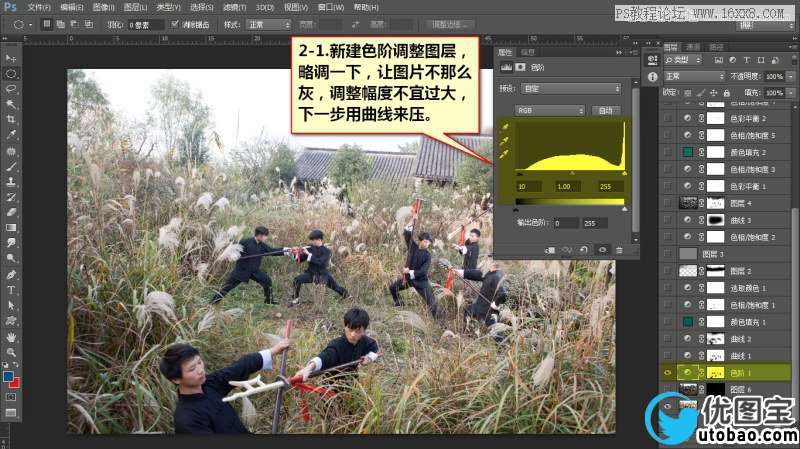This screenshot has height=449, width=800.
Task: Open the style dropdown in options bar
Action: [268, 24]
